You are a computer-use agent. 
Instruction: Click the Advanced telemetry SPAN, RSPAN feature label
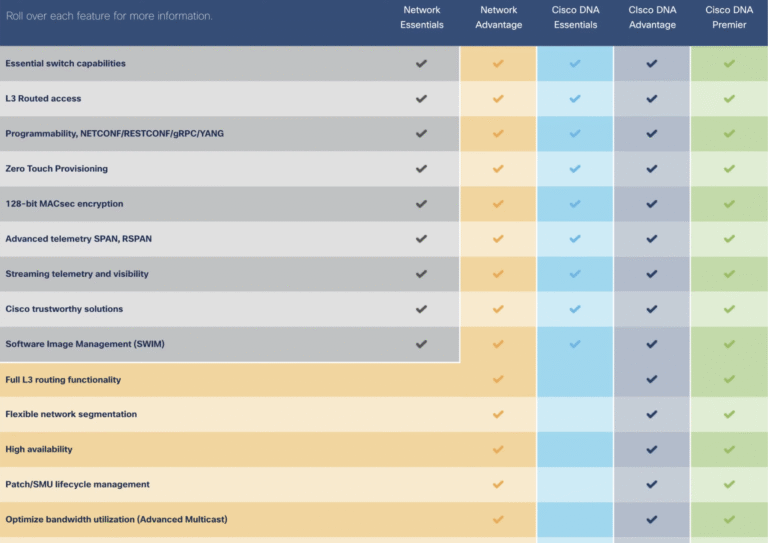click(78, 238)
